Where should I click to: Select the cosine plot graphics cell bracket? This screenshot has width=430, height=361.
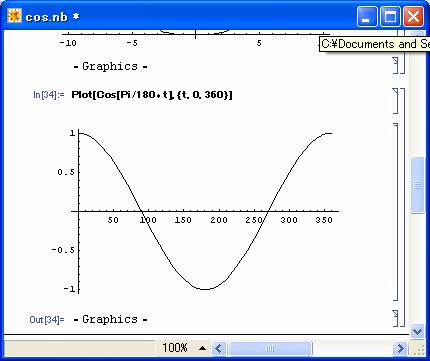(x=396, y=212)
